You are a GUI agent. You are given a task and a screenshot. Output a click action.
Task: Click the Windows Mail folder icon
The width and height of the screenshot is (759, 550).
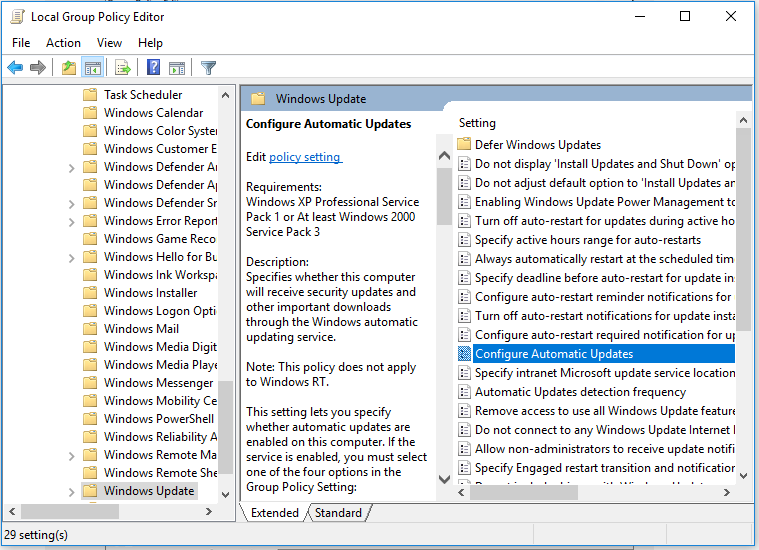point(90,328)
